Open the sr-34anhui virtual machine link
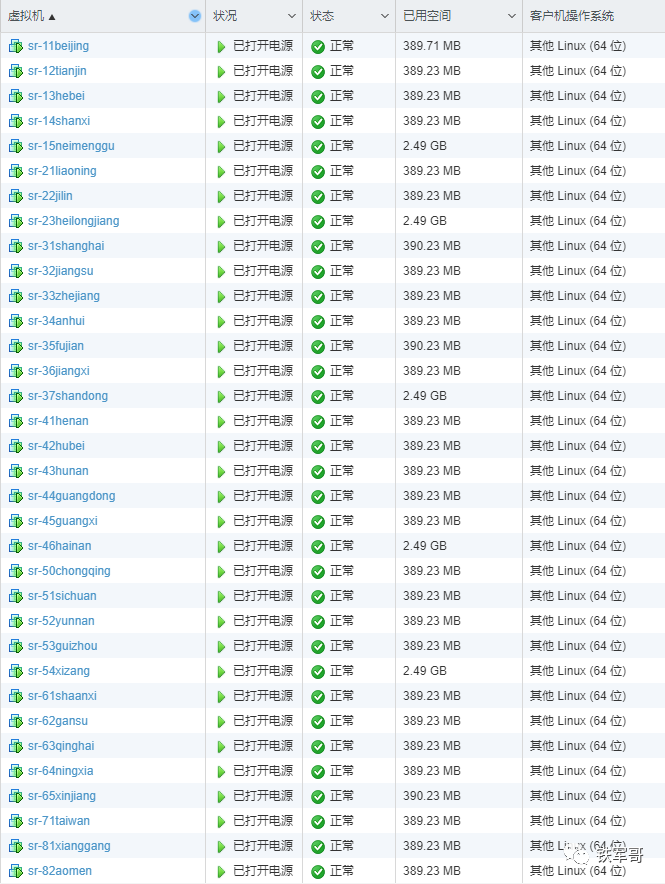The height and width of the screenshot is (884, 665). coord(56,321)
